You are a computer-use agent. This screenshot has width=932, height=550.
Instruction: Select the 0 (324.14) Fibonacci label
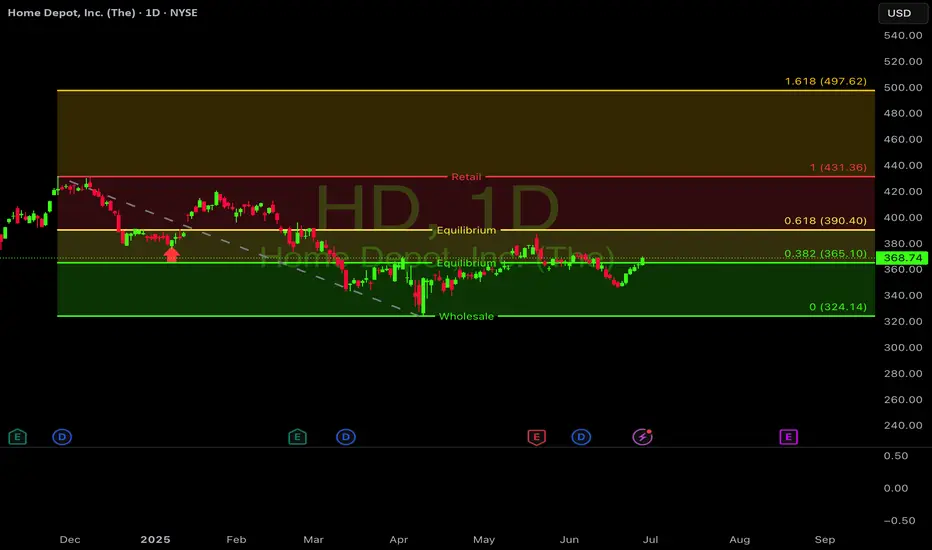[837, 307]
